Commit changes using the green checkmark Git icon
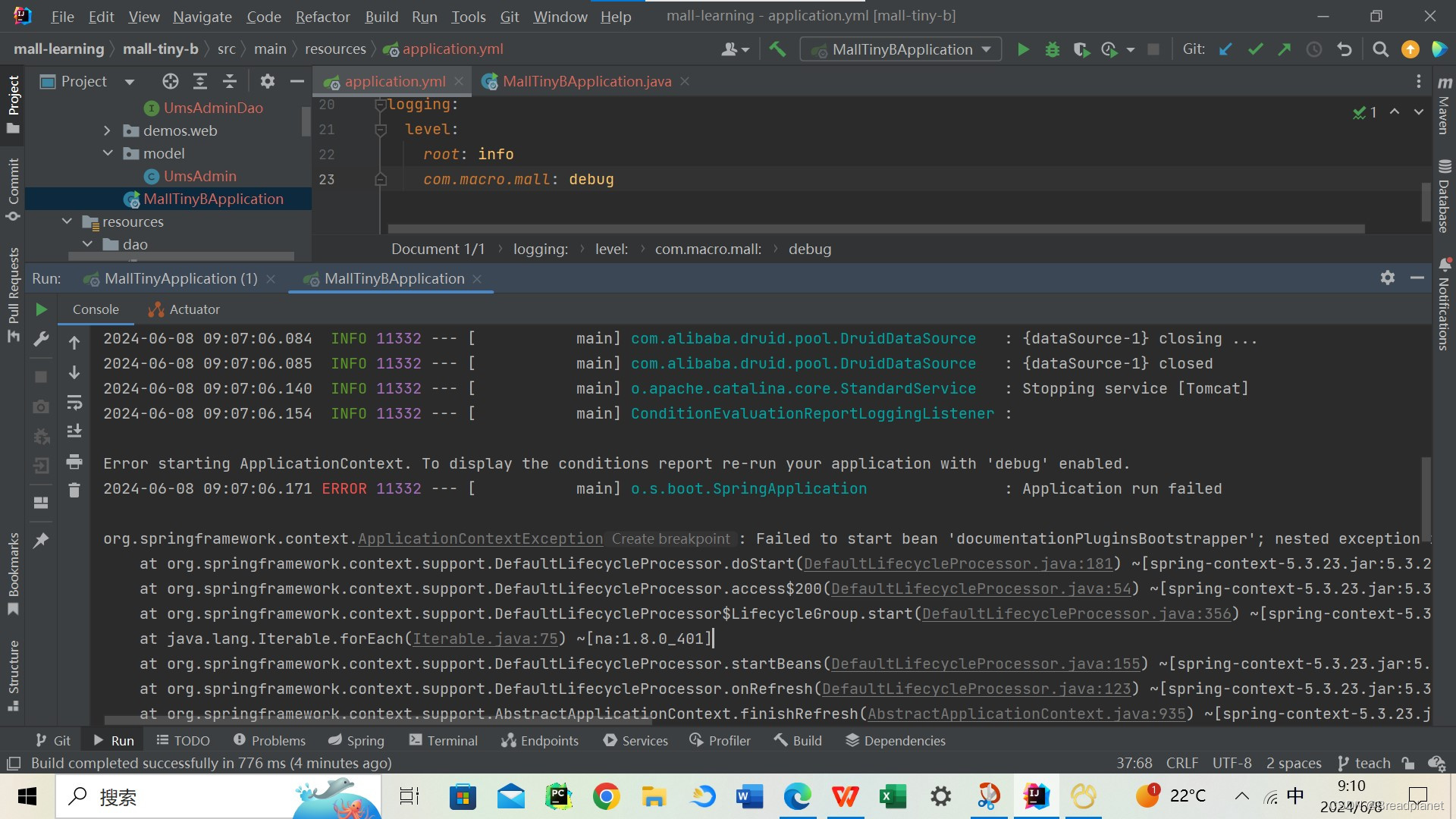Image resolution: width=1456 pixels, height=819 pixels. pyautogui.click(x=1255, y=49)
